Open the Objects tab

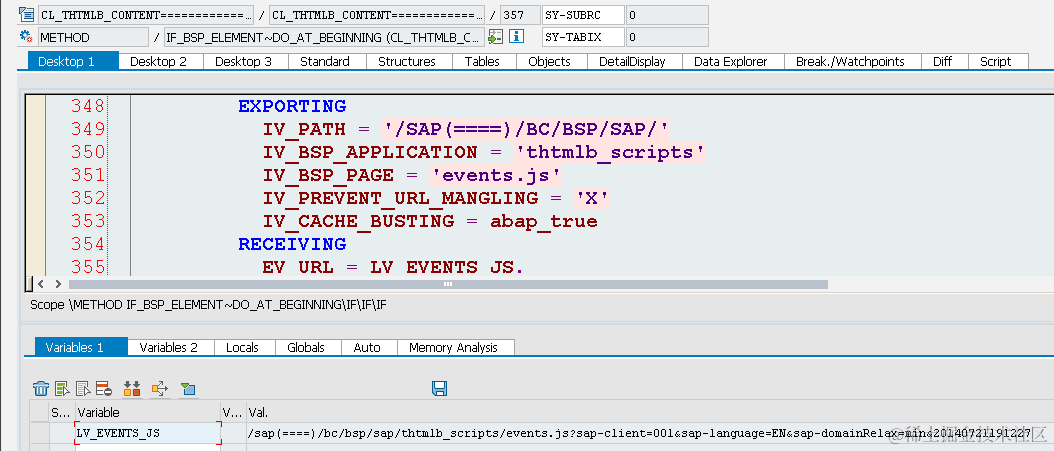click(x=549, y=61)
